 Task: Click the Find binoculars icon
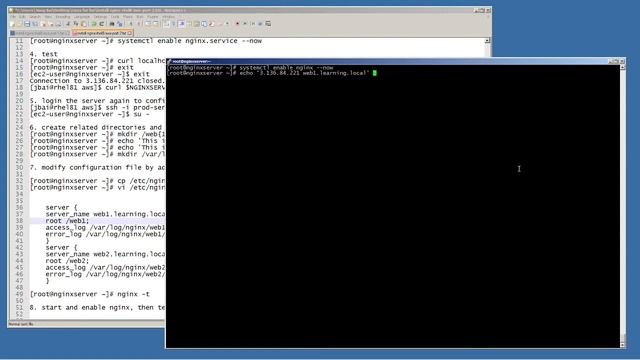point(111,24)
